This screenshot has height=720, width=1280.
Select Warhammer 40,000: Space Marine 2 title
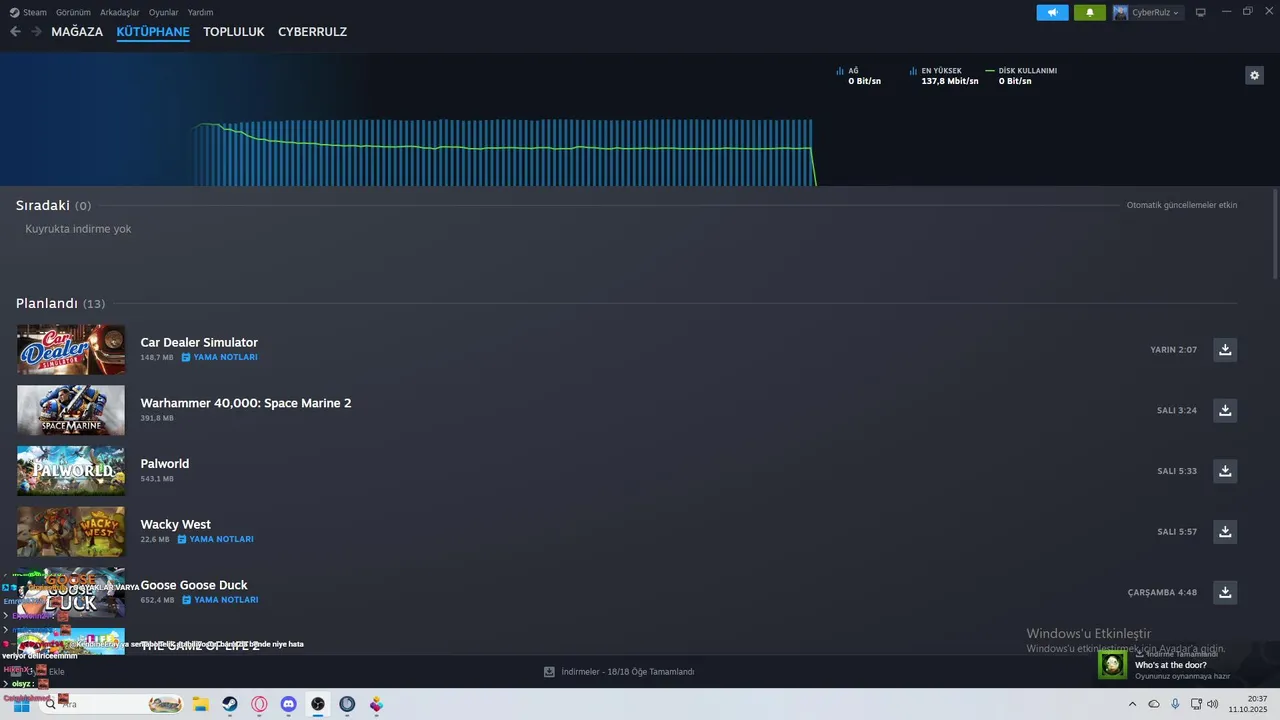click(x=246, y=403)
